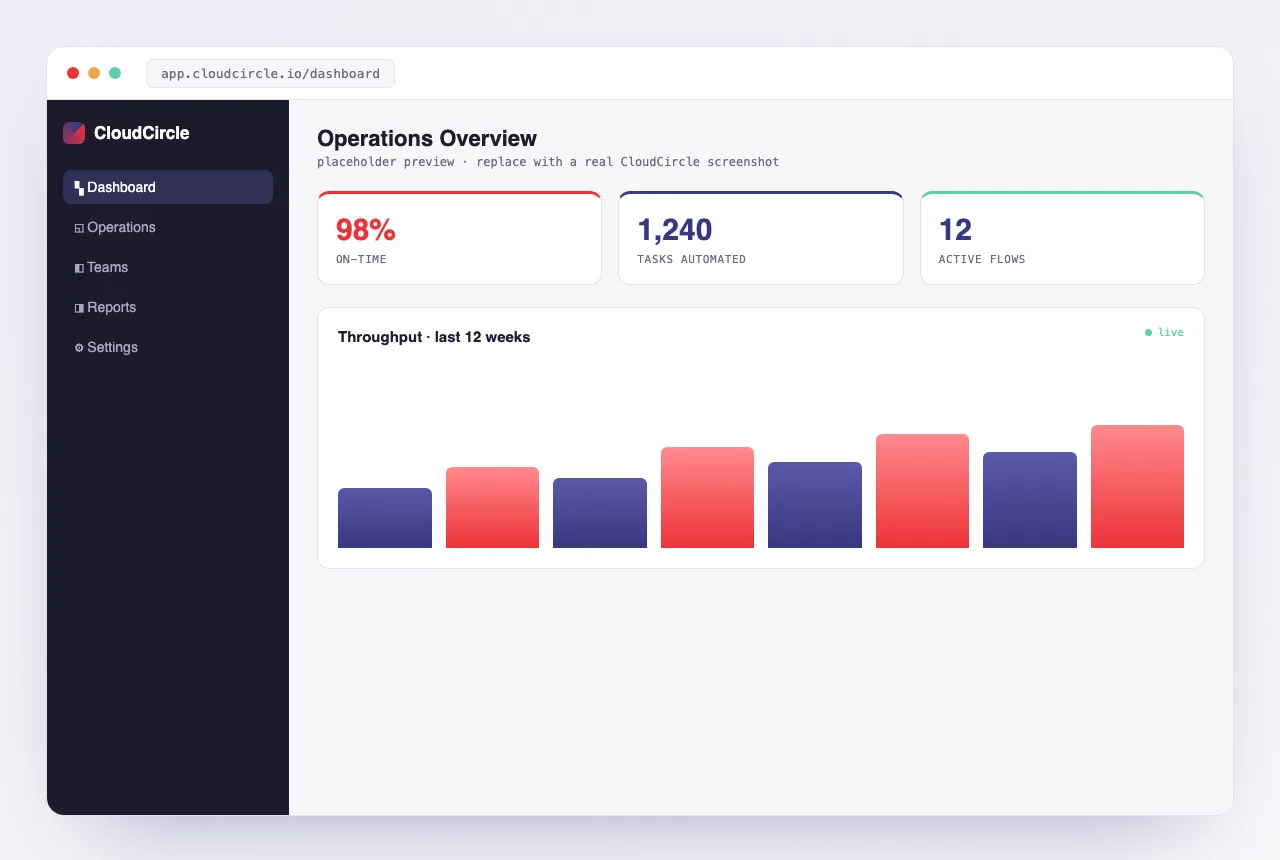1280x860 pixels.
Task: Open Settings from the sidebar
Action: pos(168,347)
